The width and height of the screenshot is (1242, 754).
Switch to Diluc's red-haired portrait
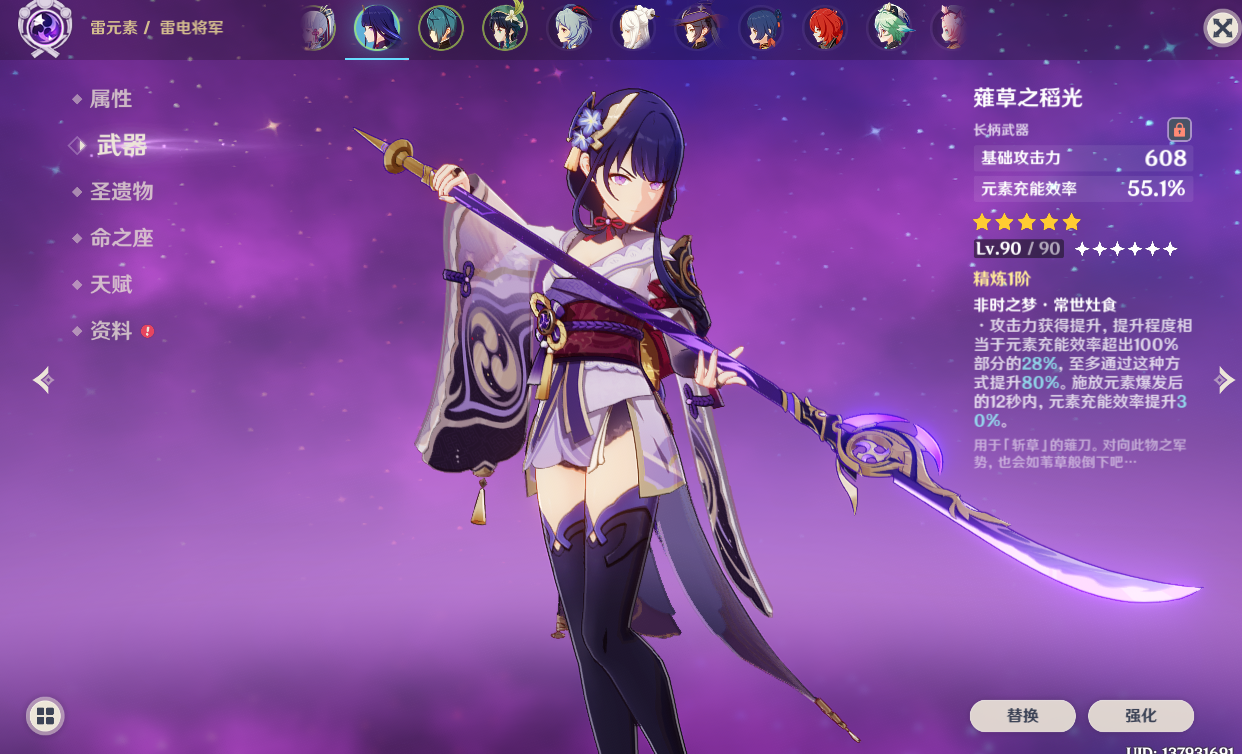(826, 28)
